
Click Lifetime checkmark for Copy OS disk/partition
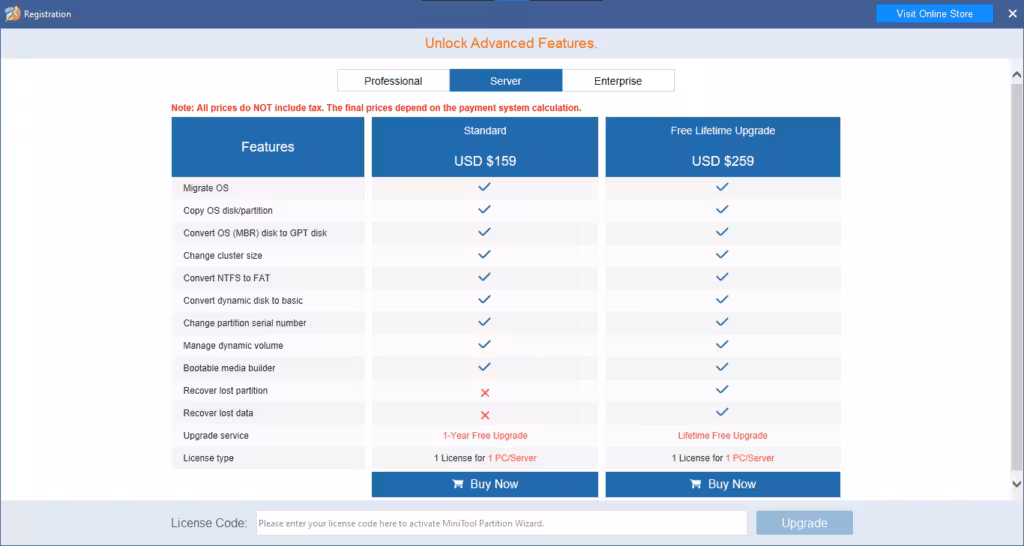[722, 210]
